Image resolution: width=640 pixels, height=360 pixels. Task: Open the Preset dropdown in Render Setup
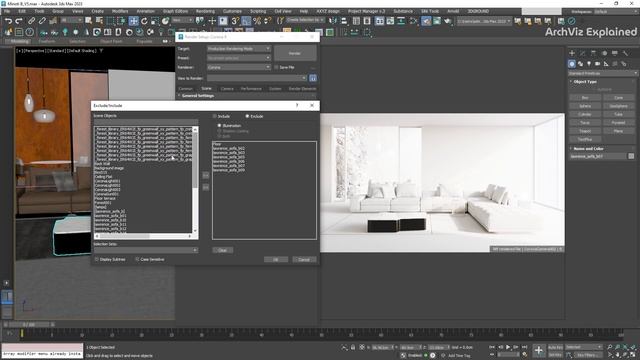tap(239, 58)
